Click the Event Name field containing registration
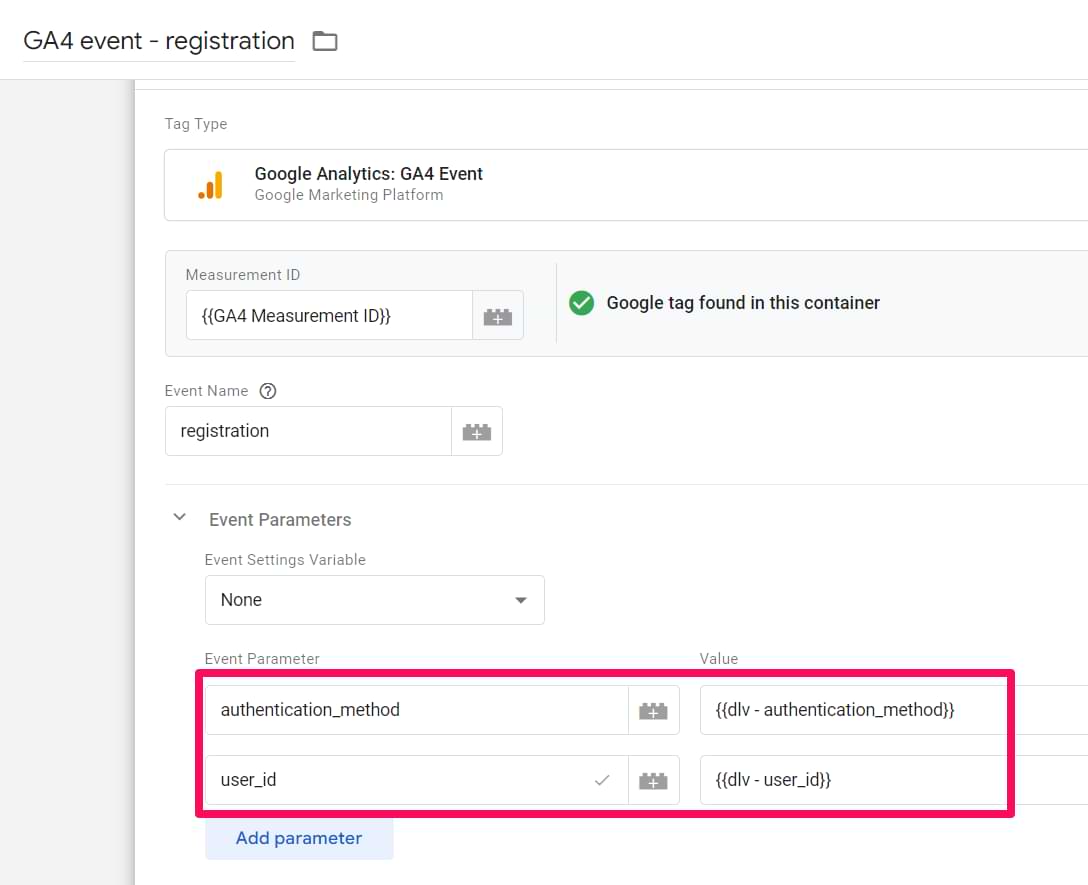 point(308,432)
